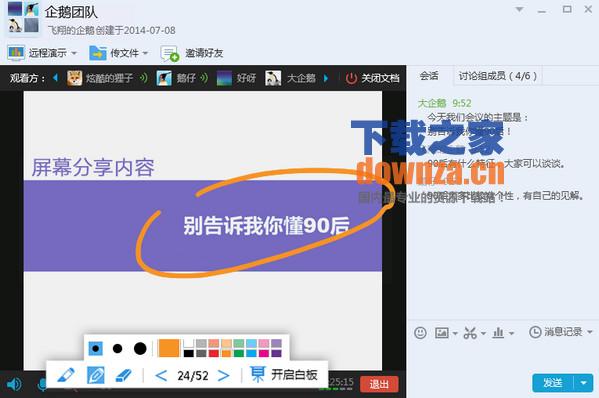Click 开启白板 to open whiteboard
This screenshot has width=599, height=398.
(294, 375)
